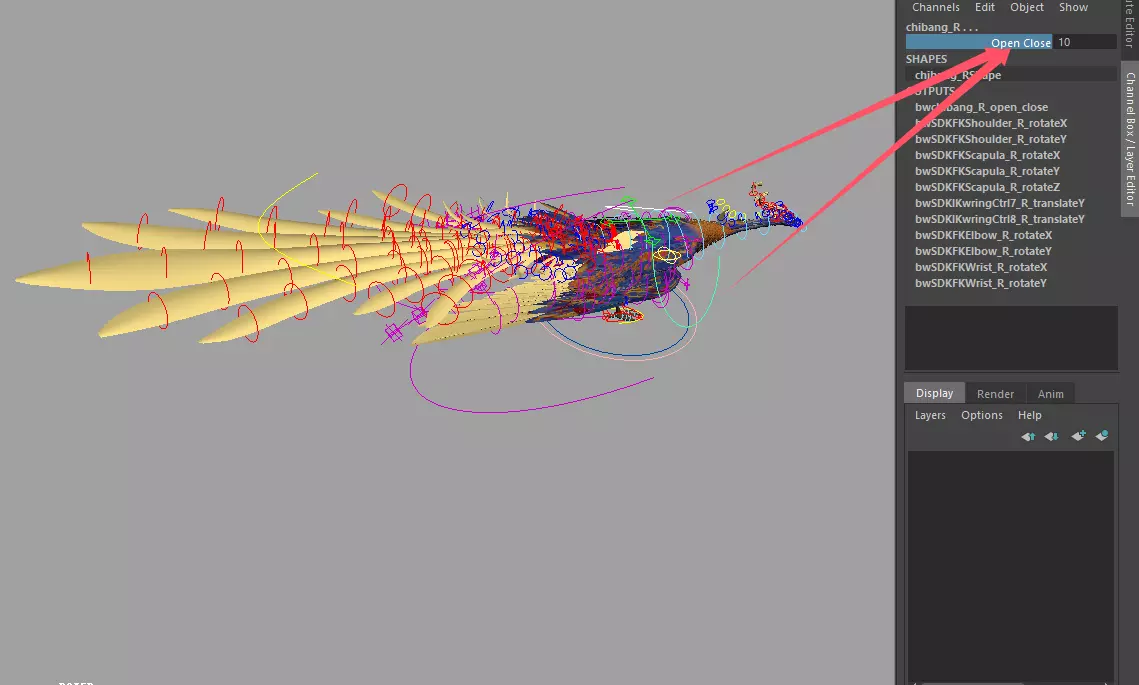
Task: Select bwSDKFKScapula_R_rotateY output
Action: point(987,171)
